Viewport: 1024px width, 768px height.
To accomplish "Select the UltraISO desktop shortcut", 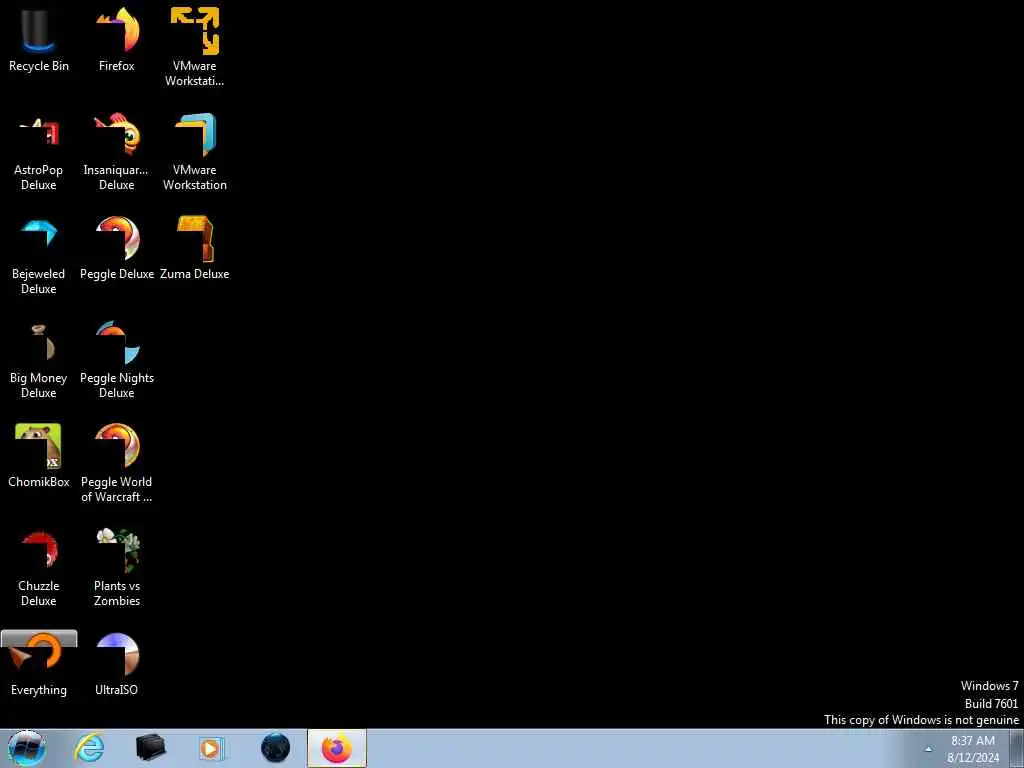I will 117,664.
